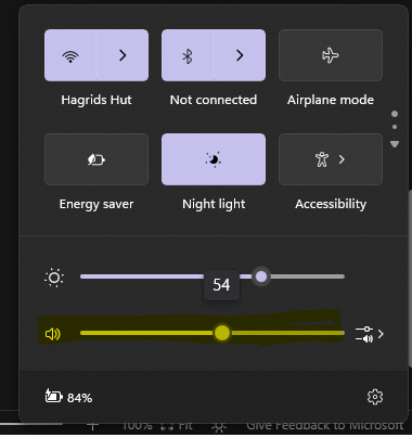This screenshot has width=412, height=435.
Task: Enable Airplane mode tile
Action: (331, 55)
